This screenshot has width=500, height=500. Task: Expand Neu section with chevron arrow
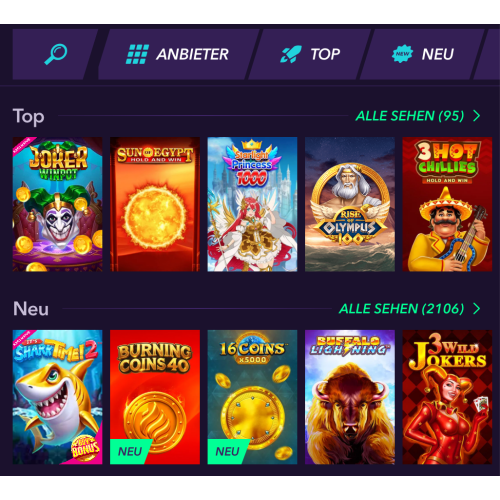click(477, 309)
